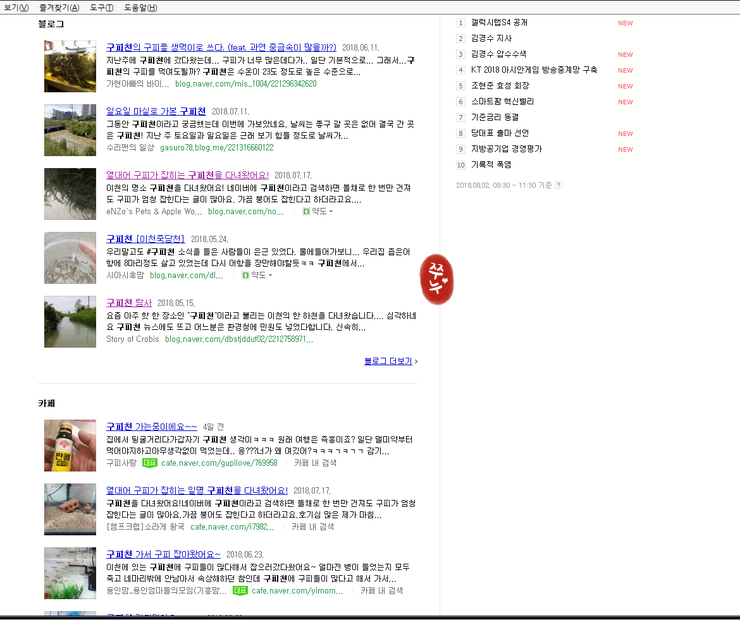Select trending keyword '김경수 지사'
This screenshot has height=620, width=740.
pos(491,38)
